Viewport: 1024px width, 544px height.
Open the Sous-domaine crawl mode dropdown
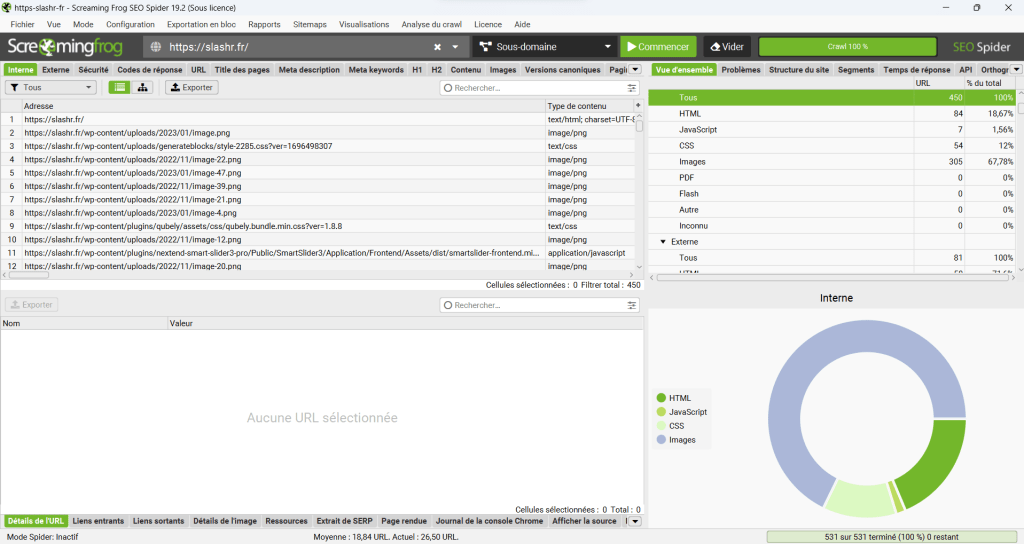[x=544, y=47]
